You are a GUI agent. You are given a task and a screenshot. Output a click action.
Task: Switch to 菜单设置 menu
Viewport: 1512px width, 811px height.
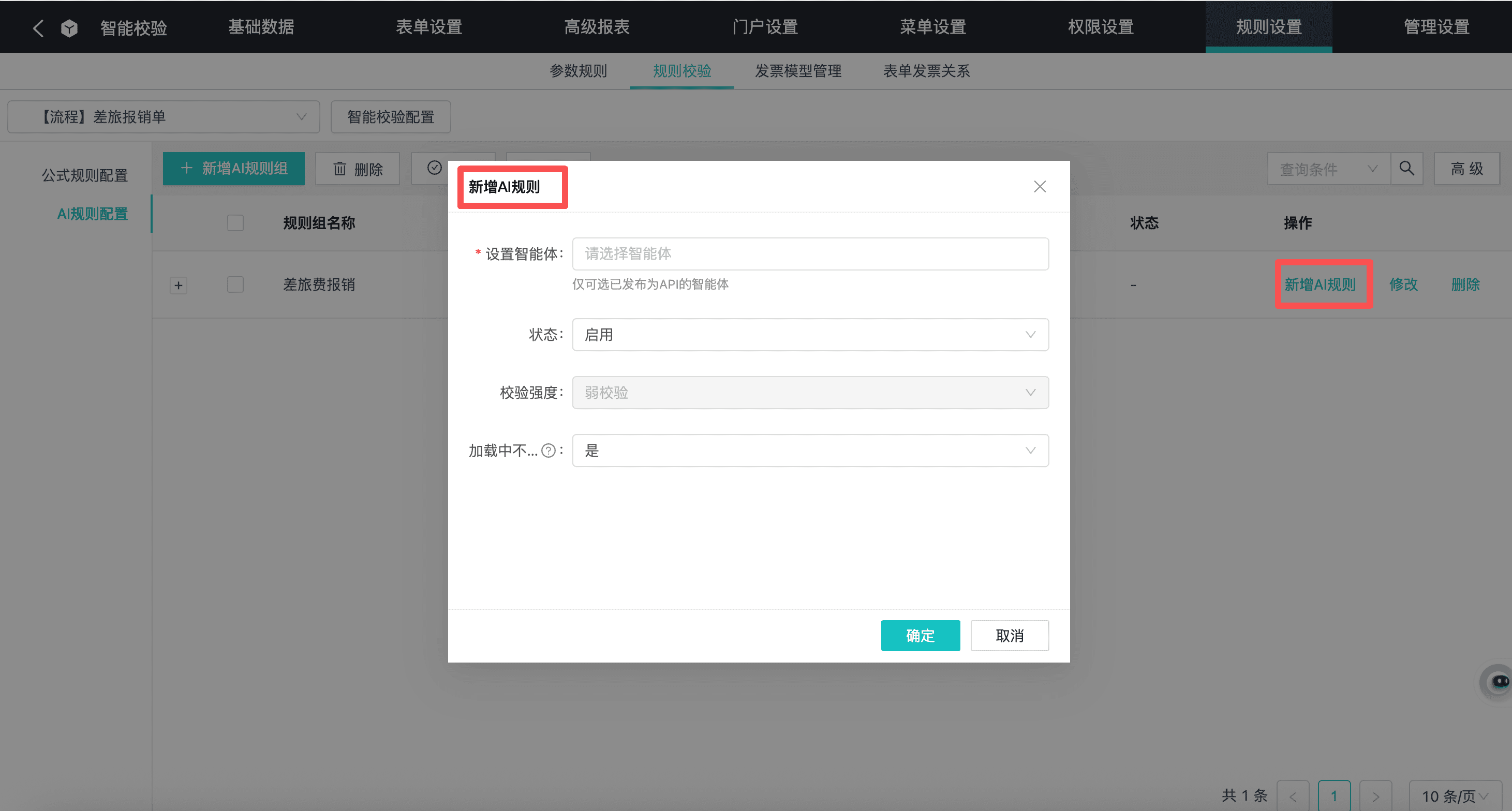(x=932, y=27)
